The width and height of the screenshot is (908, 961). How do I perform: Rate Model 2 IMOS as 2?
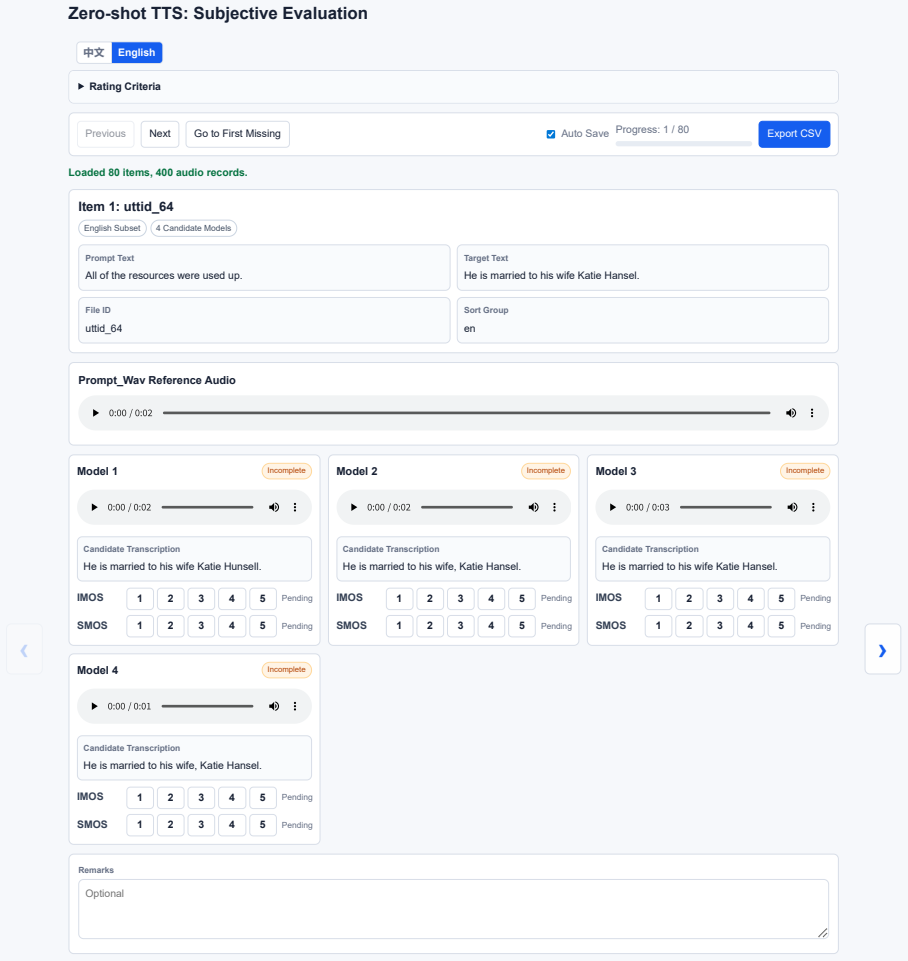(x=429, y=599)
